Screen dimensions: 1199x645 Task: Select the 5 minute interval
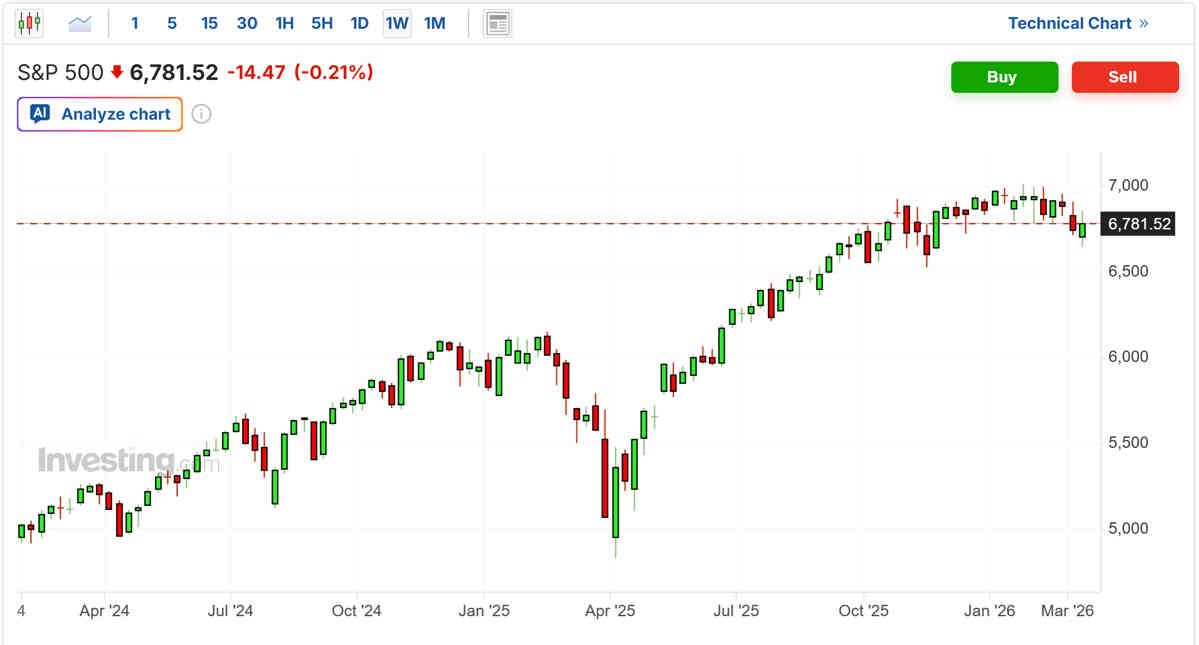point(172,23)
